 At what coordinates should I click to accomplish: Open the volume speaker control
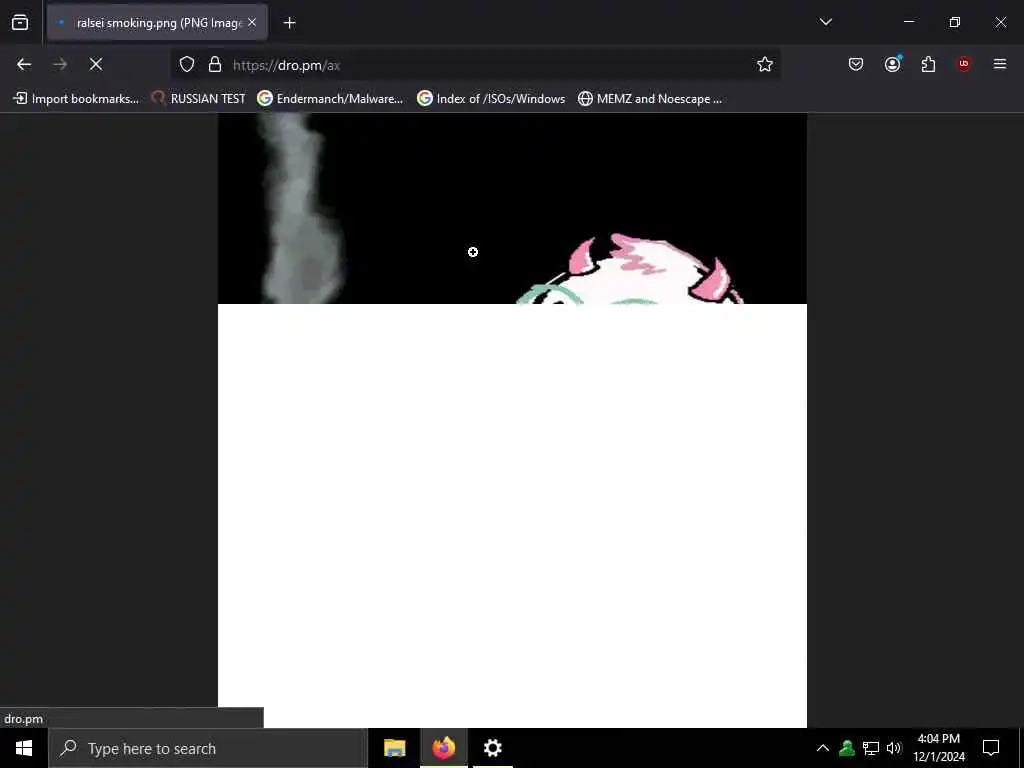pyautogui.click(x=894, y=748)
